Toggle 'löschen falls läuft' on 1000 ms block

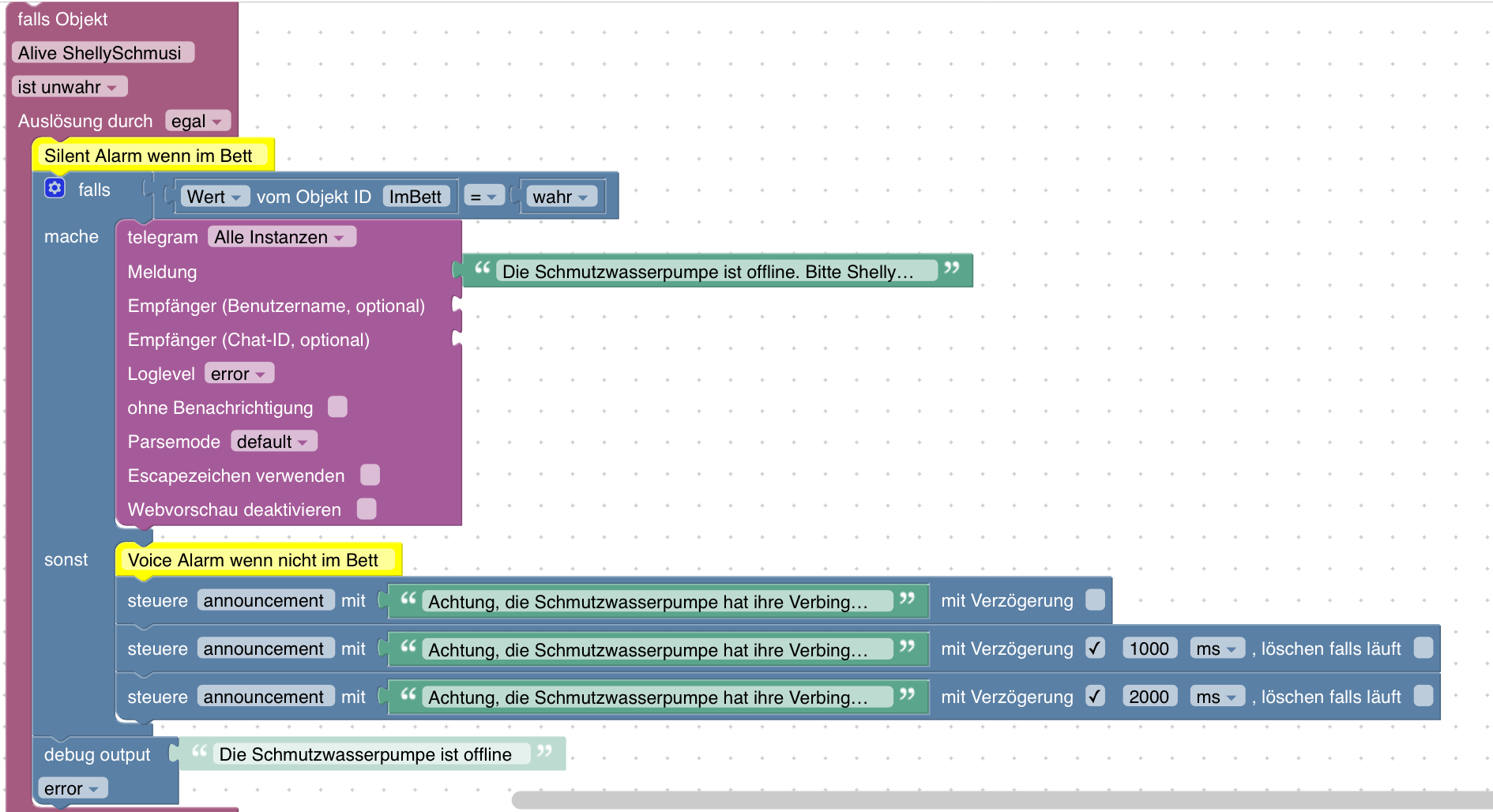[1423, 648]
